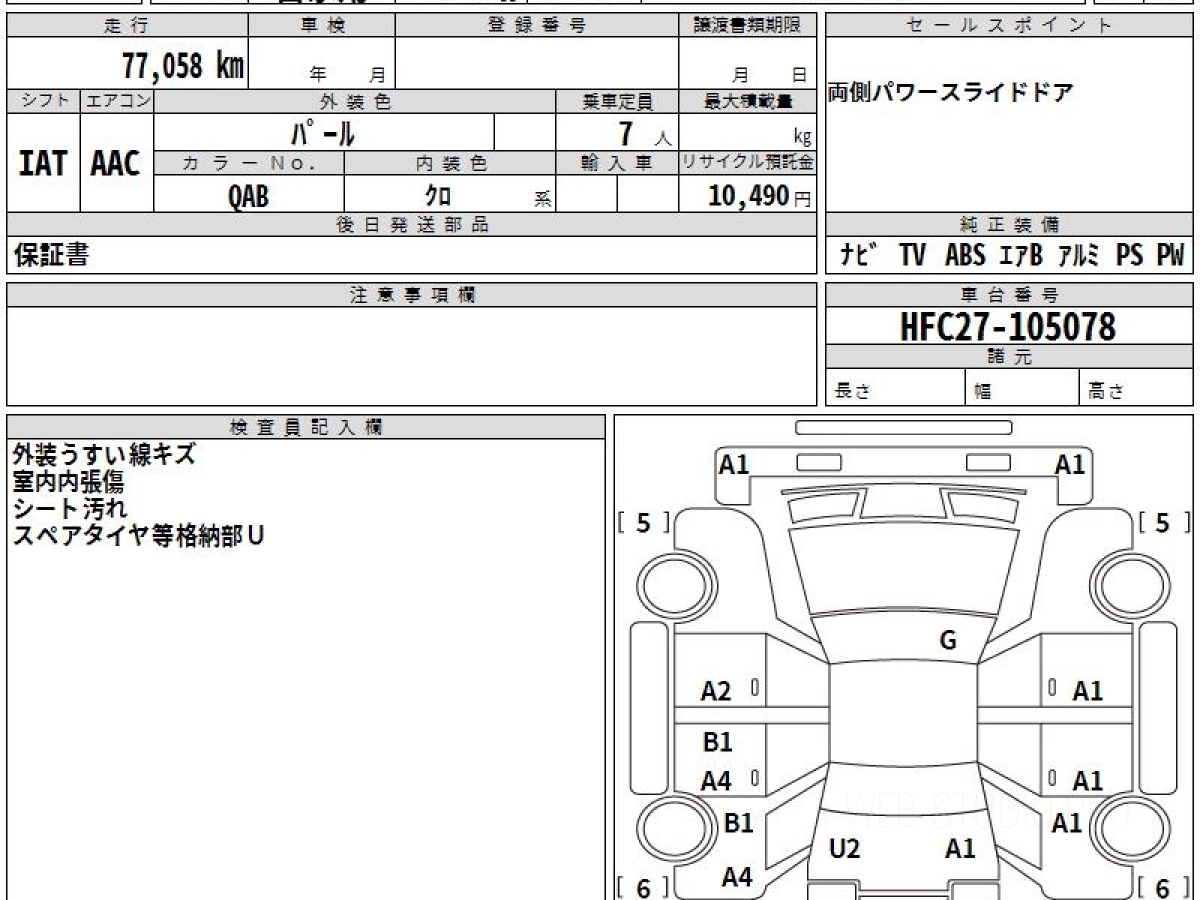Viewport: 1200px width, 900px height.
Task: Click the G mark on the windshield
Action: click(x=948, y=641)
